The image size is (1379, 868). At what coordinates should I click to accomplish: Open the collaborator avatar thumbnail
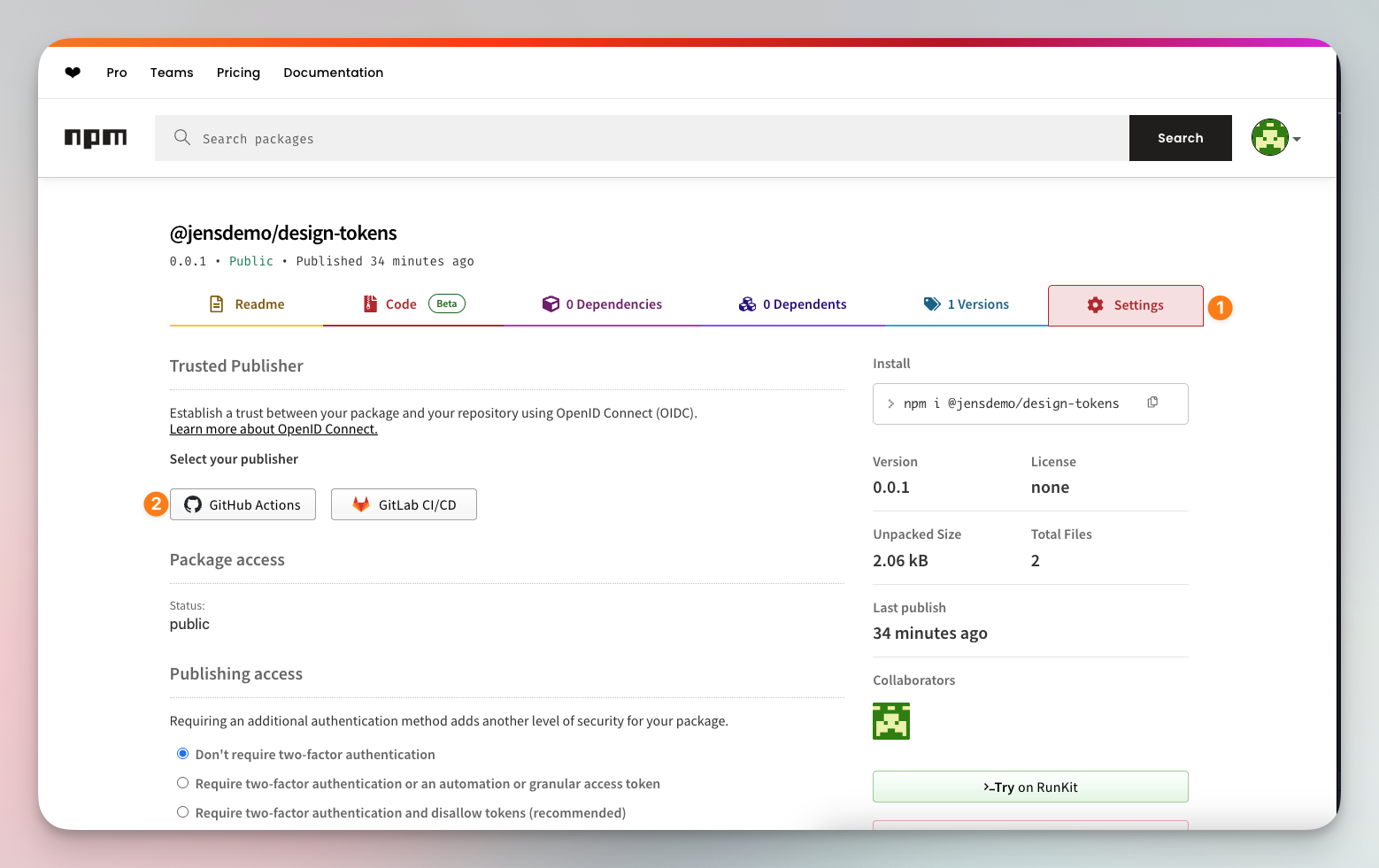[x=891, y=721]
